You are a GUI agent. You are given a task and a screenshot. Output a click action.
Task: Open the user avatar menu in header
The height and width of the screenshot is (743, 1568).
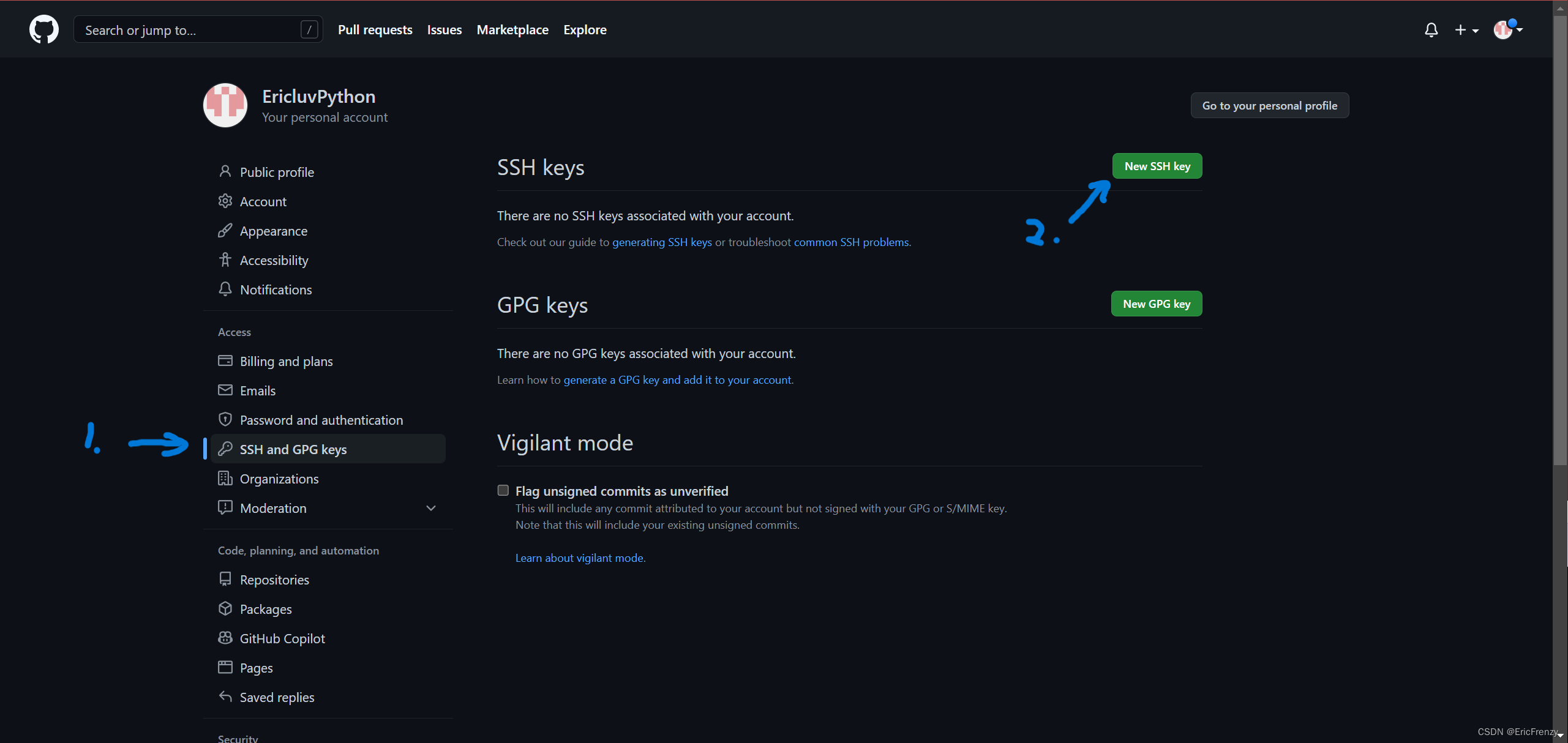[x=1507, y=29]
